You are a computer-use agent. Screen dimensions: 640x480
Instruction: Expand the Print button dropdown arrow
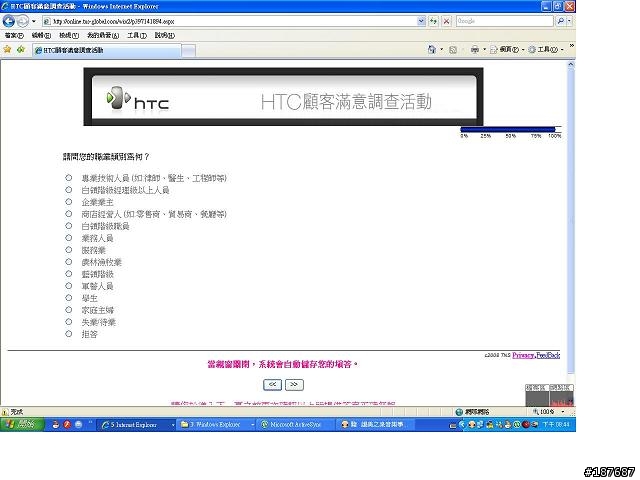[484, 50]
